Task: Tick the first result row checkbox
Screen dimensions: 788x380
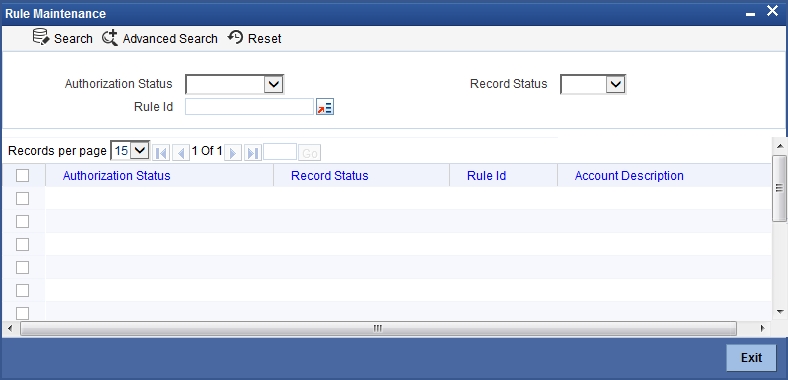Action: [x=23, y=199]
